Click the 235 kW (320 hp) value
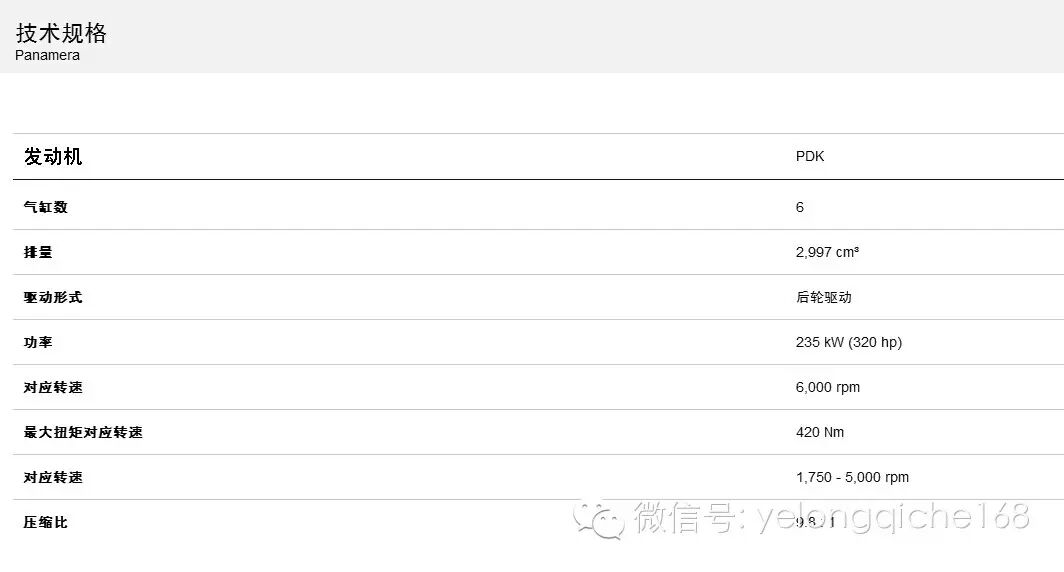This screenshot has width=1064, height=572. (x=849, y=342)
